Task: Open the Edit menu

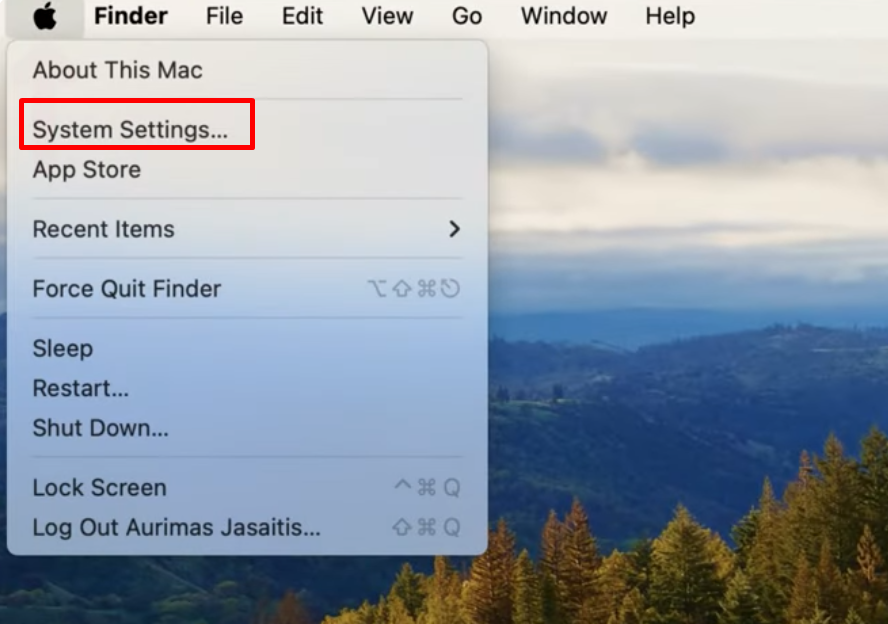Action: tap(302, 16)
